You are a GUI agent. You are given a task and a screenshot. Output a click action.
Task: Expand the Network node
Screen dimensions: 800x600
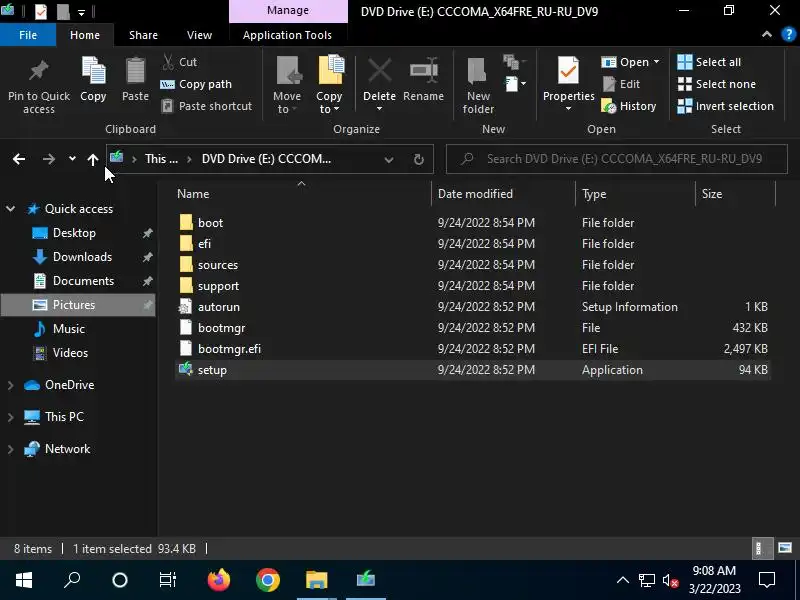(10, 449)
